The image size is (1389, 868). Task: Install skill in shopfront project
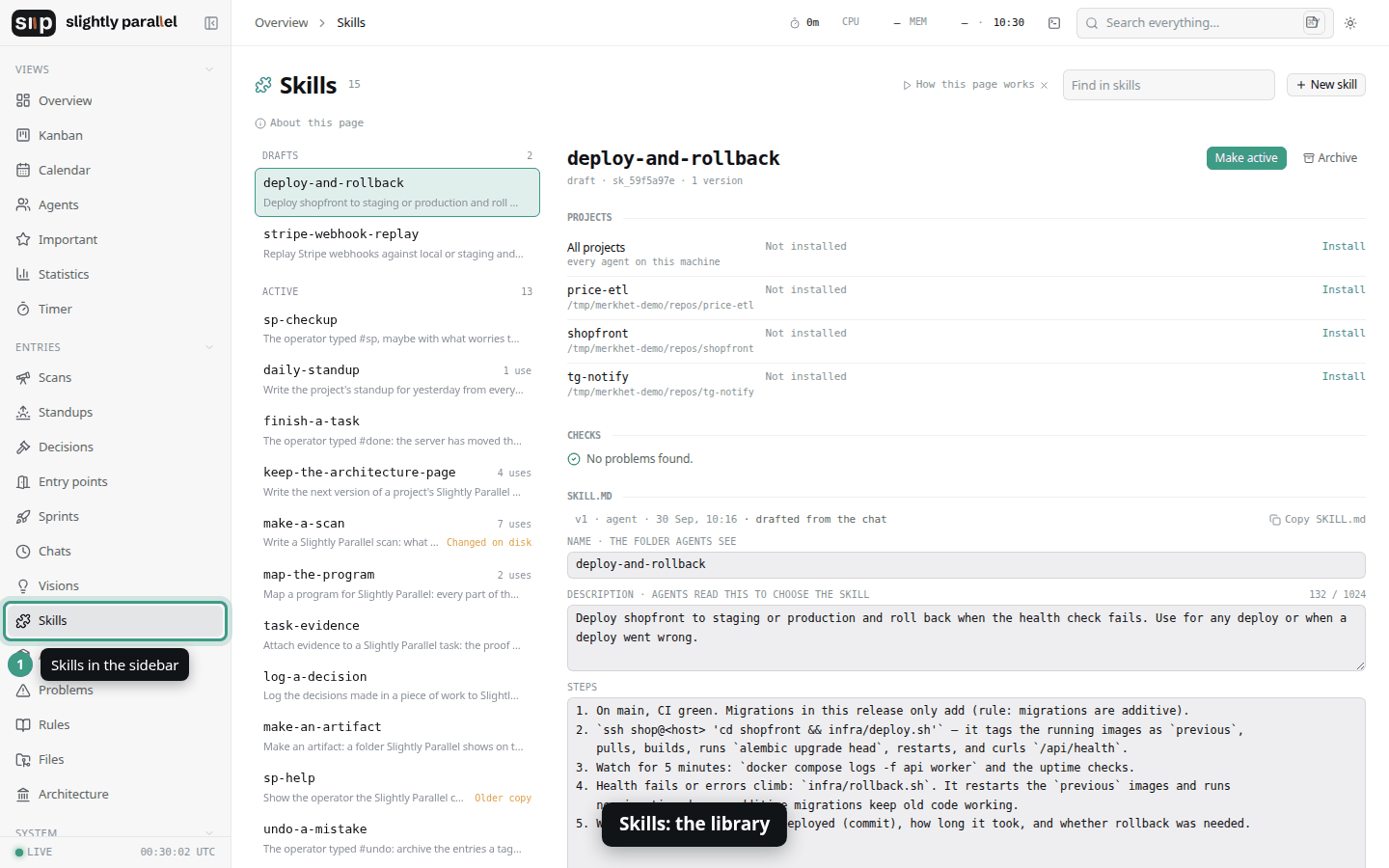click(x=1344, y=334)
